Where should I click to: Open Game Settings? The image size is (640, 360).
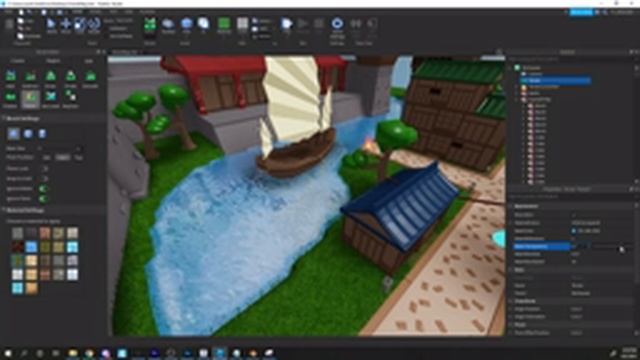(337, 27)
